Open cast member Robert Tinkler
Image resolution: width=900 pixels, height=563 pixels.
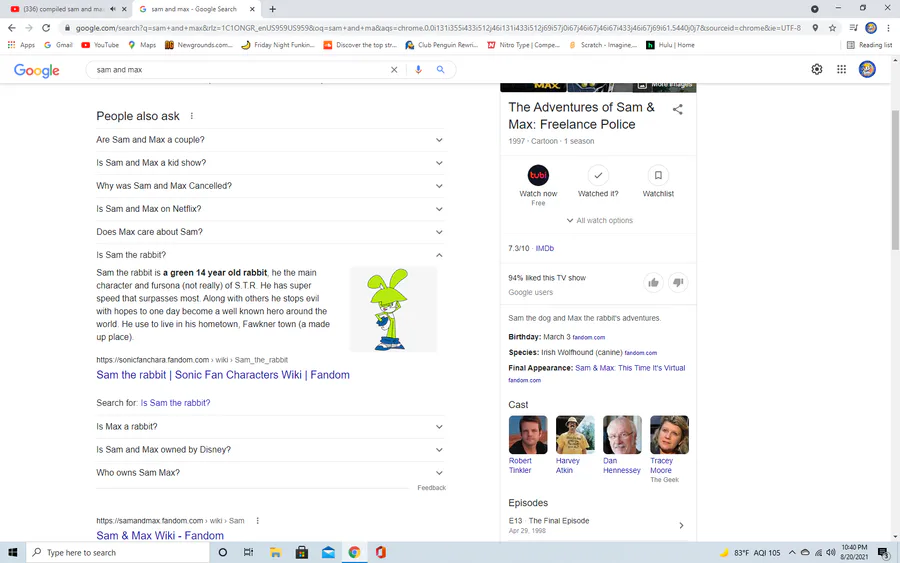click(x=527, y=445)
